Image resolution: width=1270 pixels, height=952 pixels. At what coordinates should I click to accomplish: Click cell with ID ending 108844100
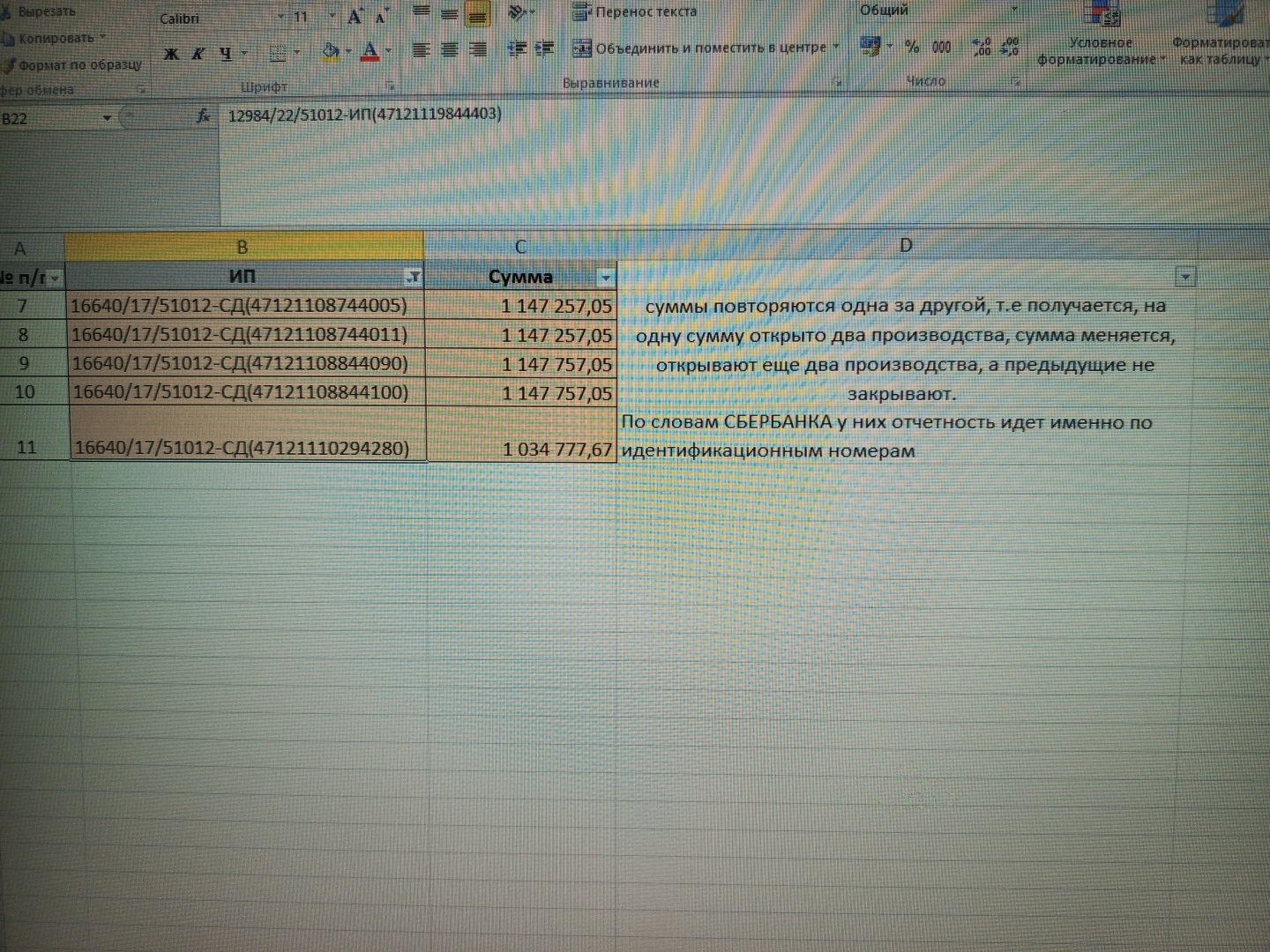click(246, 392)
